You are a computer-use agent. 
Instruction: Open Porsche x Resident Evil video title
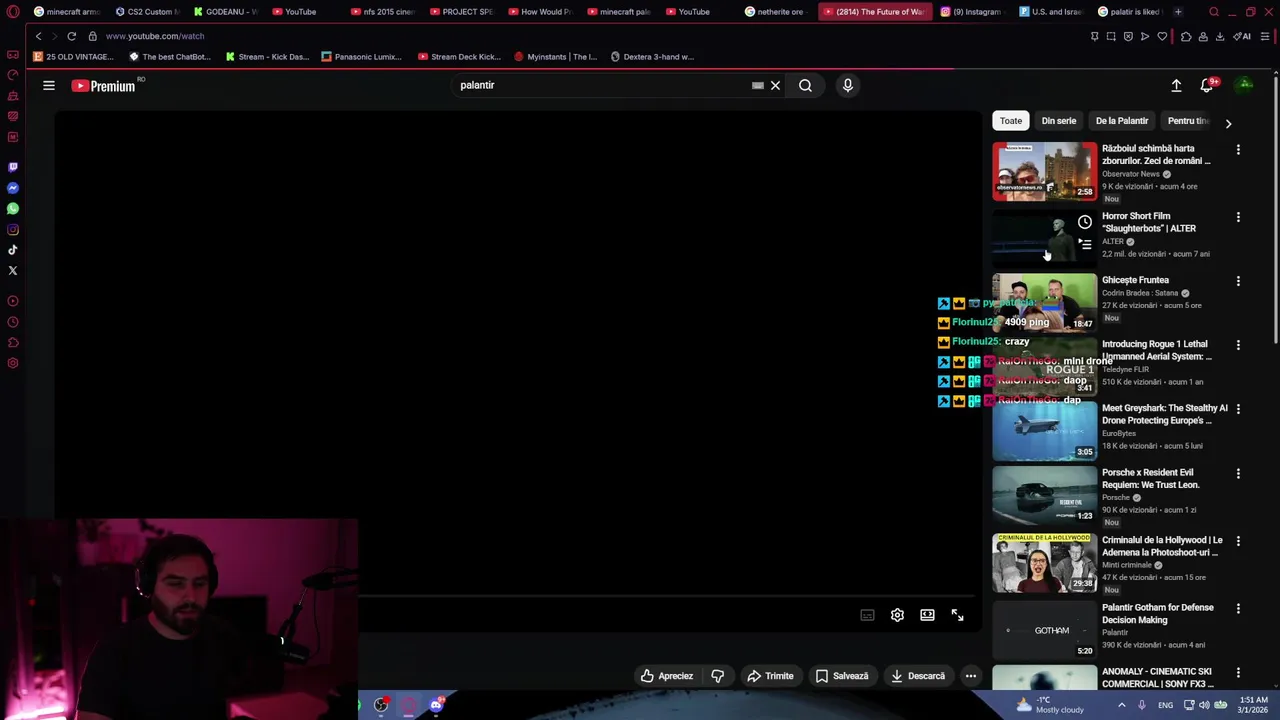tap(1150, 478)
